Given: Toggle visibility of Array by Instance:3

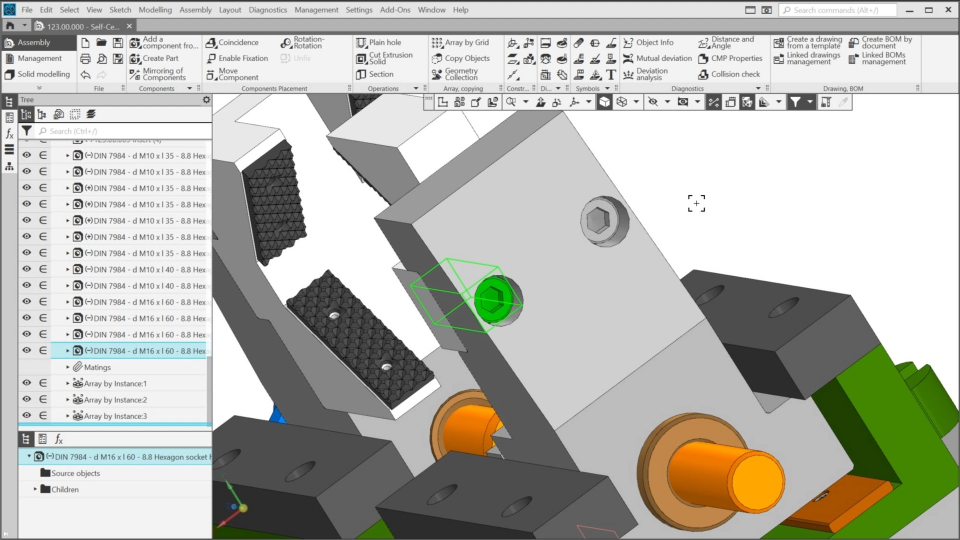Looking at the screenshot, I should coord(27,416).
